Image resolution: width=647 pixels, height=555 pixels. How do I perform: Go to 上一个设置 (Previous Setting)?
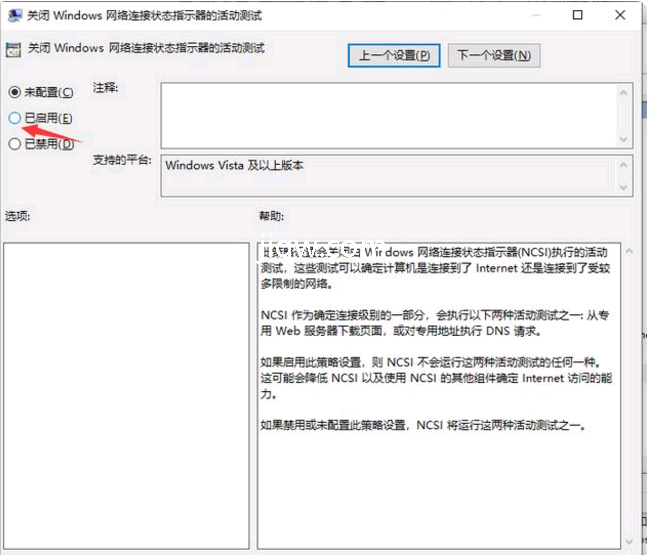tap(394, 55)
